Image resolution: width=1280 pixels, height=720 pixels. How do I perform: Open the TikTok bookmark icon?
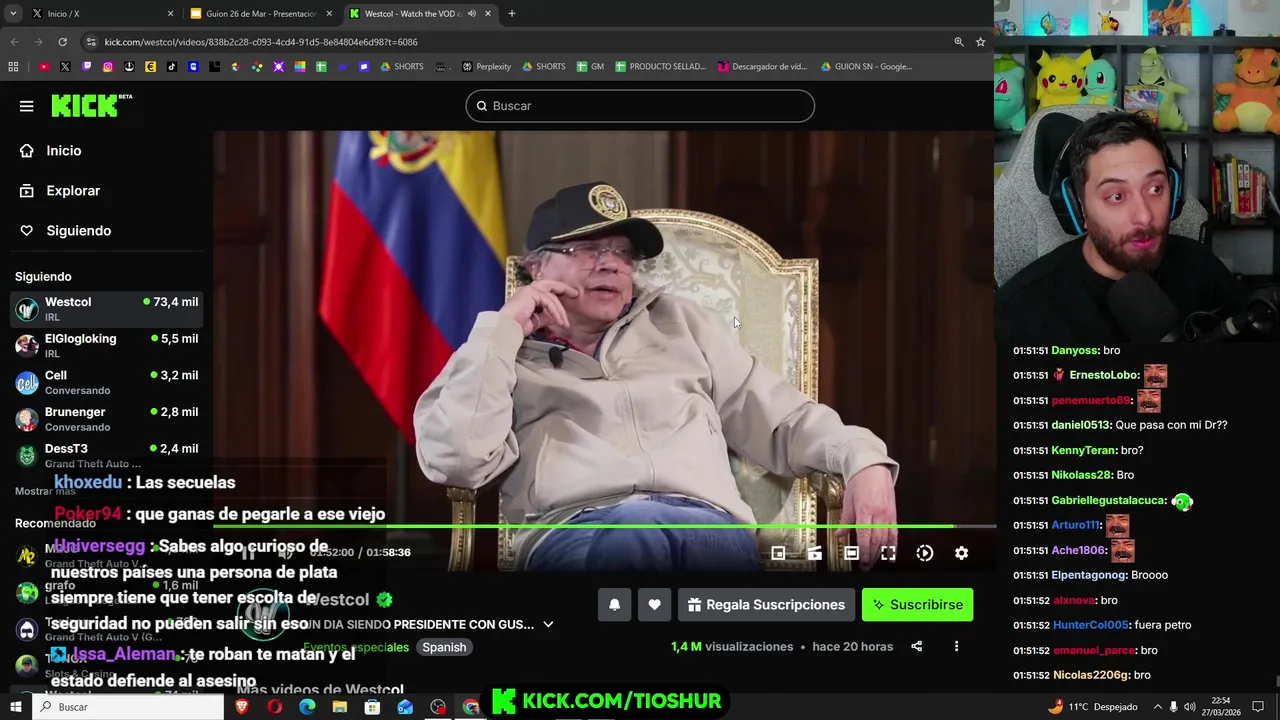(172, 67)
